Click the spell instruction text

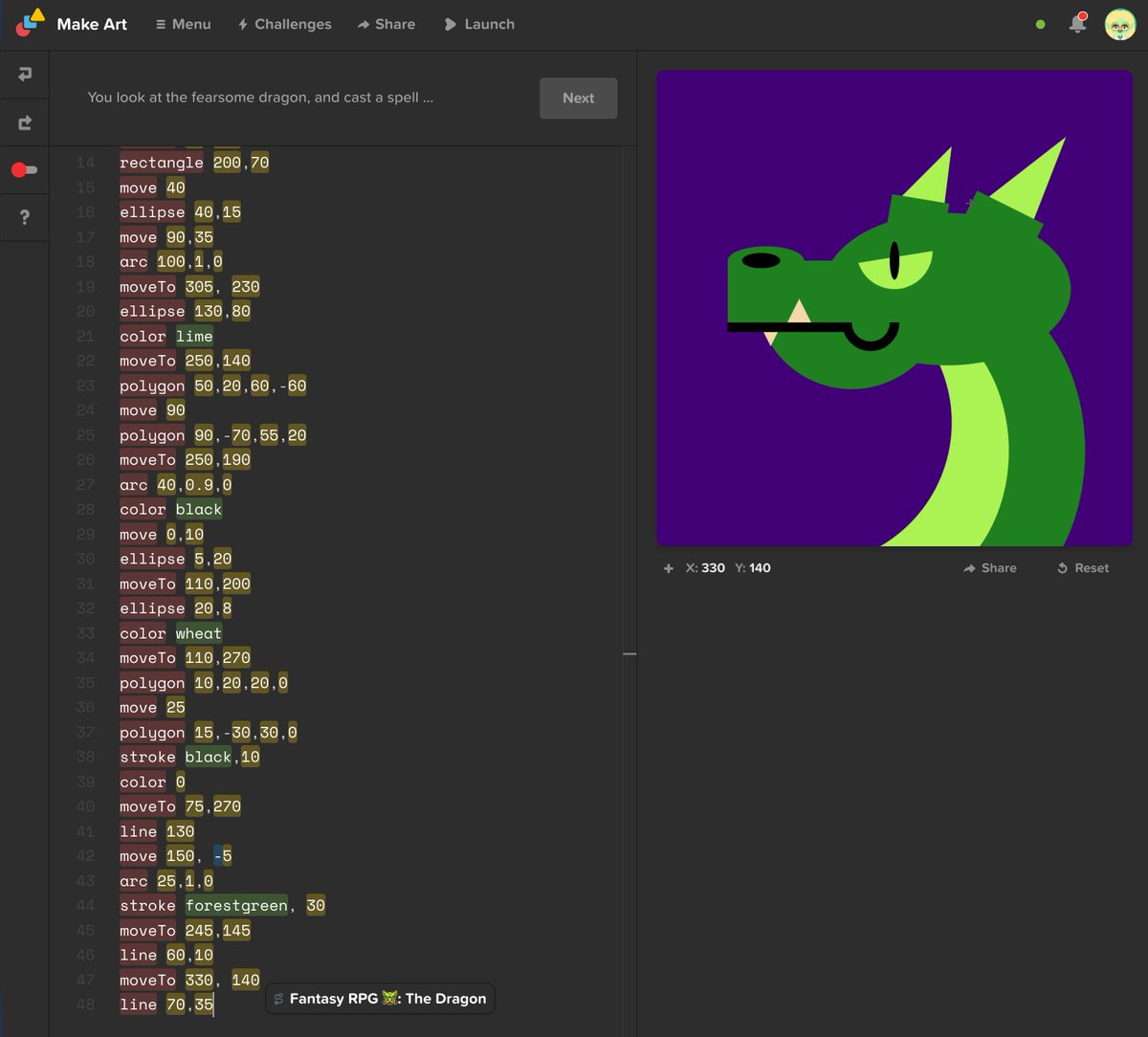click(260, 98)
